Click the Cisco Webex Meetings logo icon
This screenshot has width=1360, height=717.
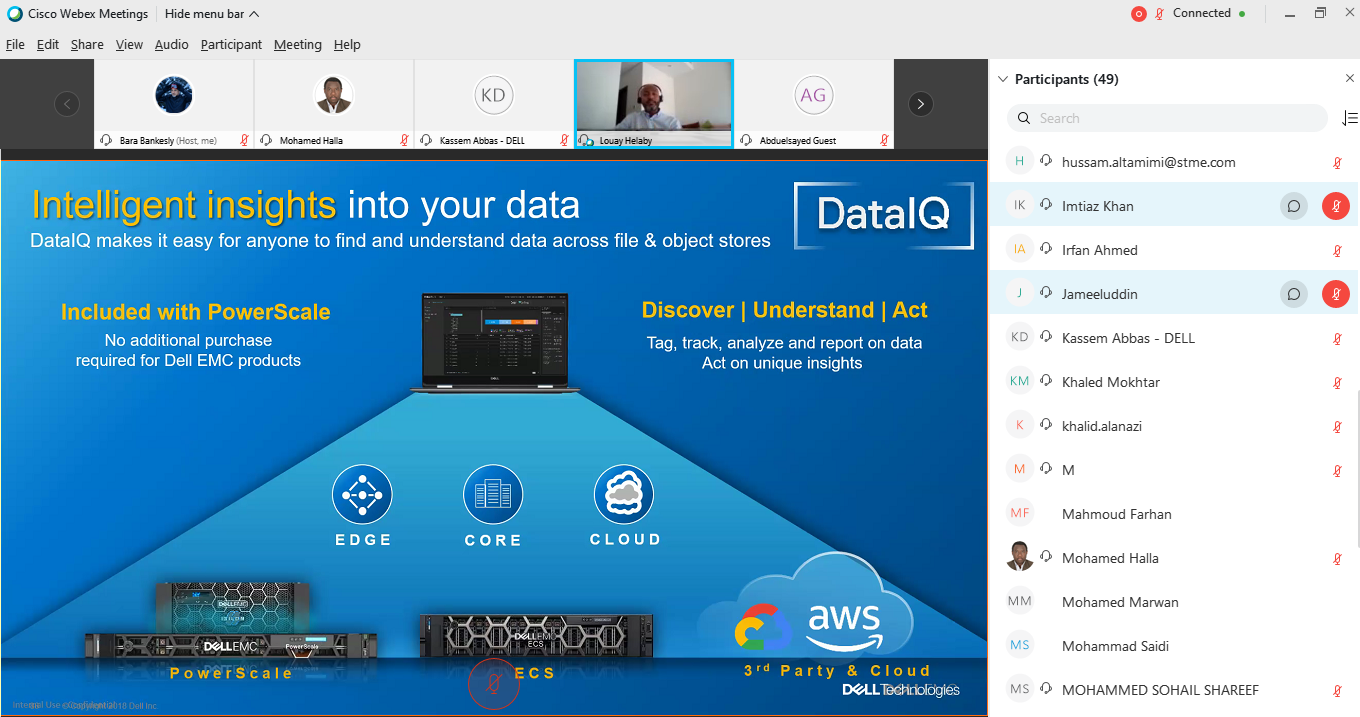(x=14, y=14)
